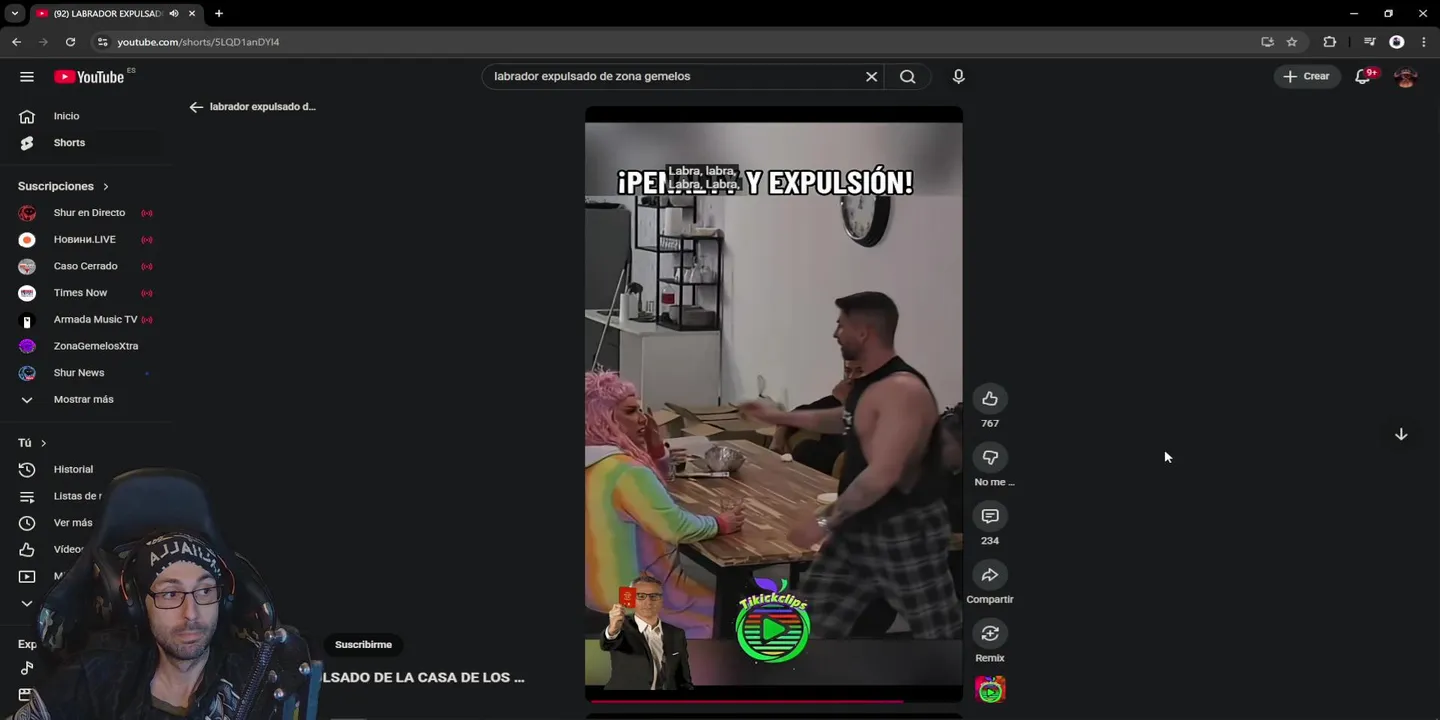
Task: Go back from search results arrow
Action: [196, 107]
